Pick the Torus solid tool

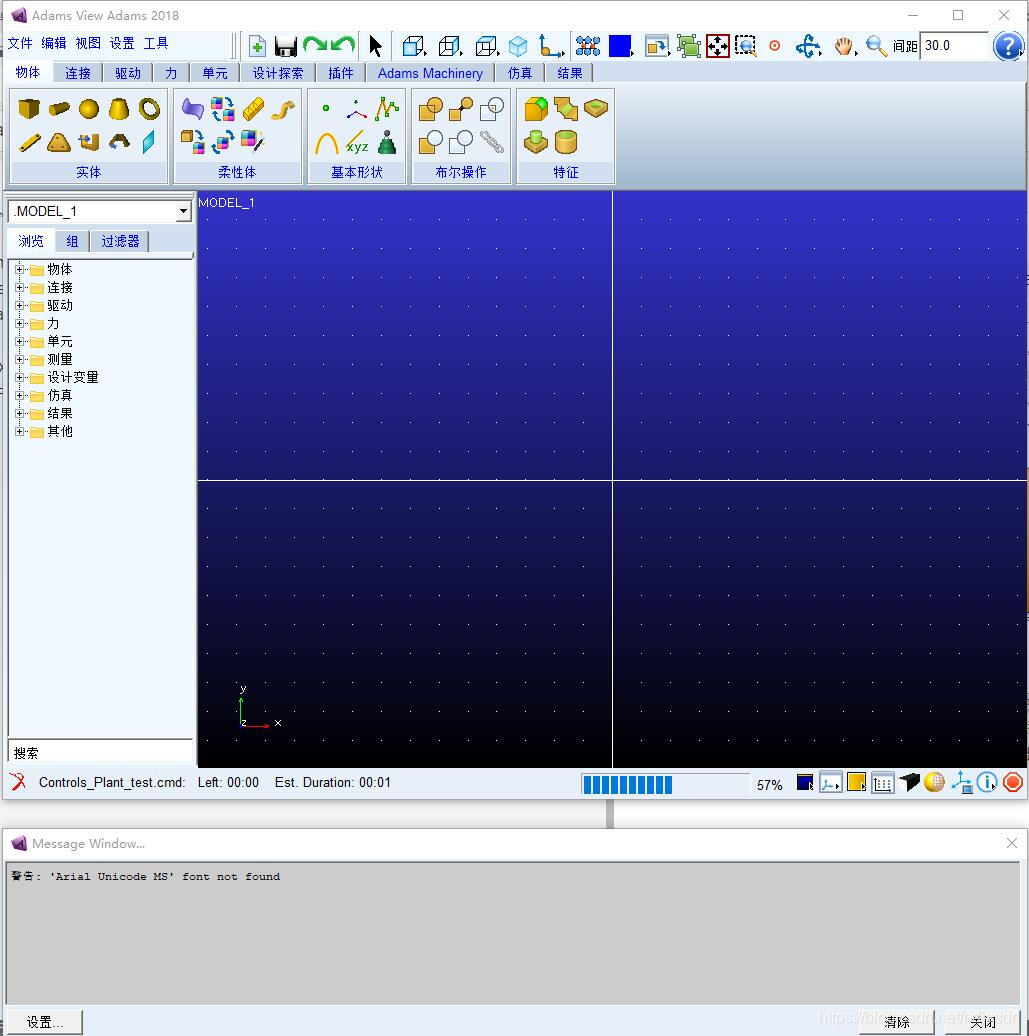(149, 109)
